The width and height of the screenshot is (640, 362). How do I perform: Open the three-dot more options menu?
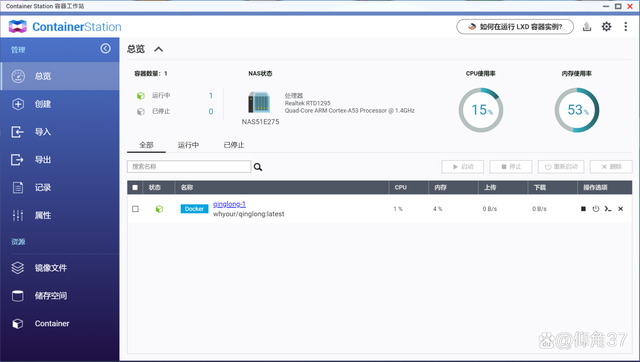click(x=625, y=27)
